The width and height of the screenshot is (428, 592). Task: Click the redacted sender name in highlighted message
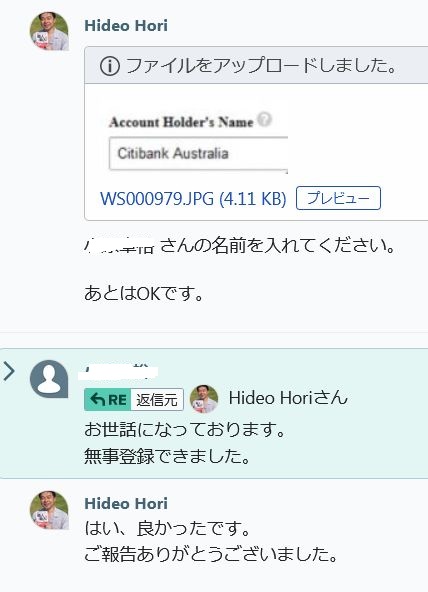pos(120,372)
